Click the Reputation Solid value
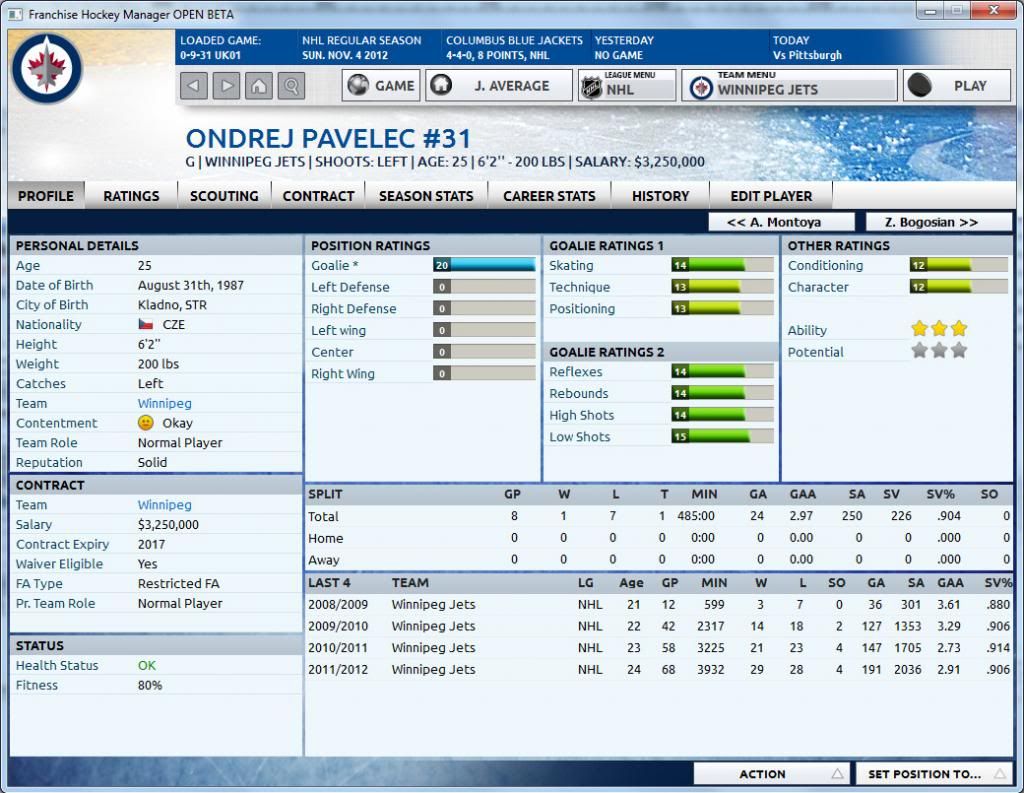1024x793 pixels. [152, 462]
